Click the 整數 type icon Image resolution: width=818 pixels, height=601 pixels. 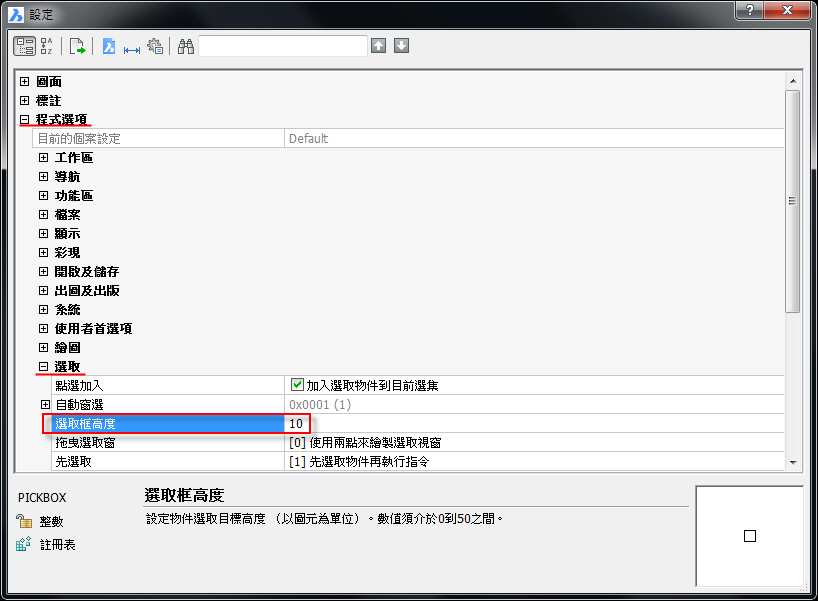(23, 521)
